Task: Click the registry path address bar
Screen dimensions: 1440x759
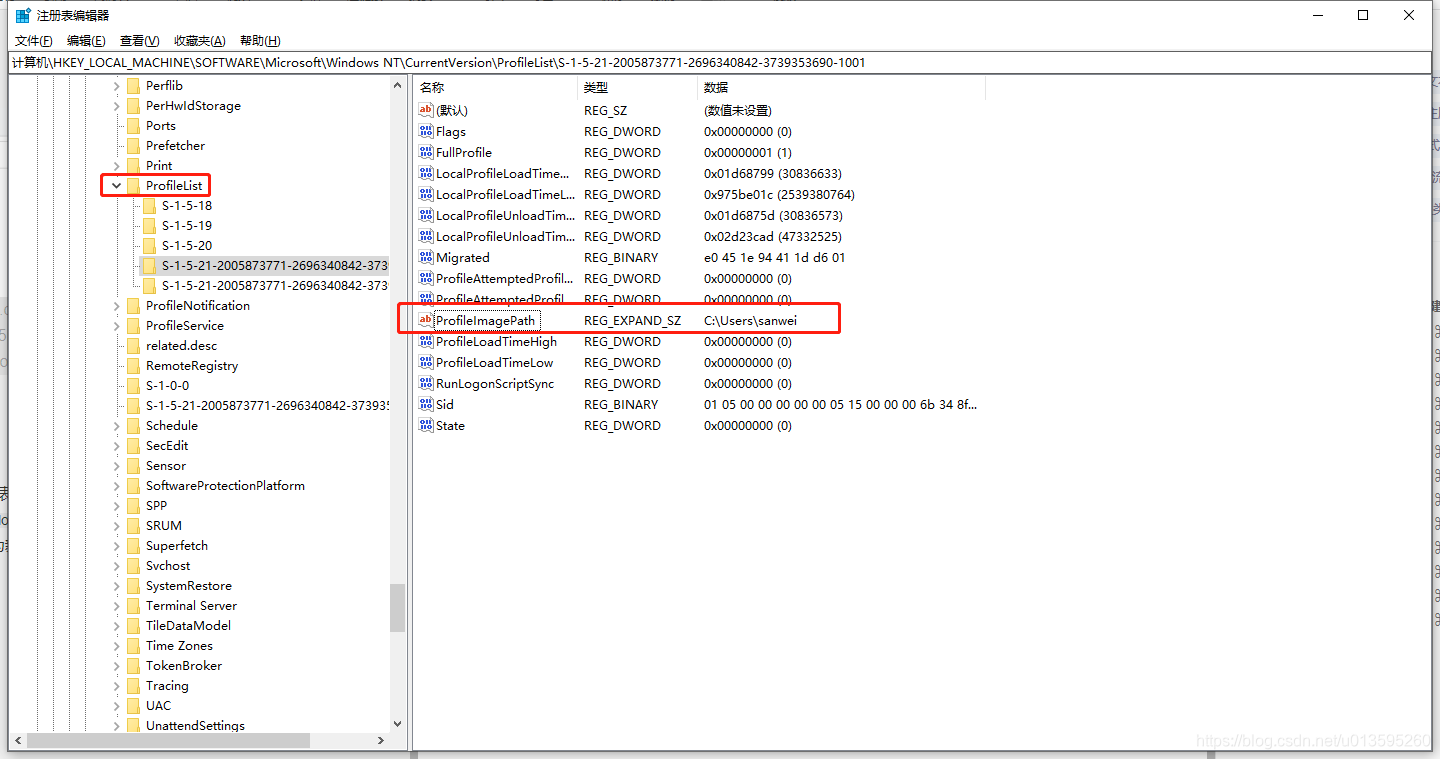Action: pos(720,62)
